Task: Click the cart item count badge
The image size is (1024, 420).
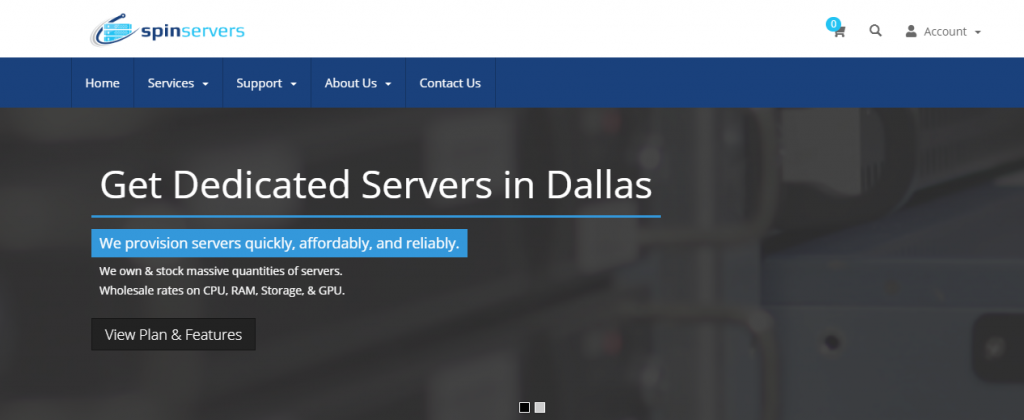Action: pyautogui.click(x=832, y=23)
